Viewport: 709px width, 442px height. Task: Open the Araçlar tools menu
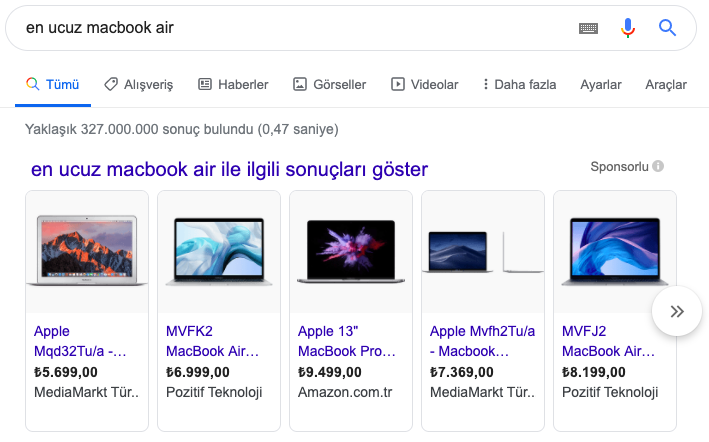(666, 85)
